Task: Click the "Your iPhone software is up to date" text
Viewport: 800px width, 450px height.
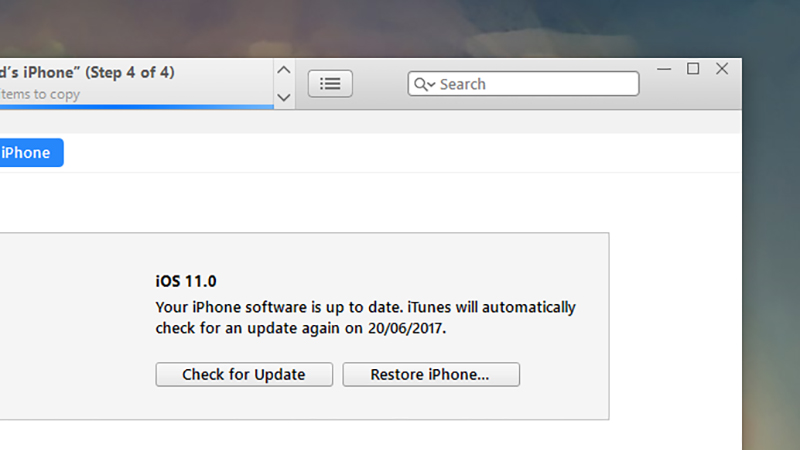Action: click(x=279, y=307)
